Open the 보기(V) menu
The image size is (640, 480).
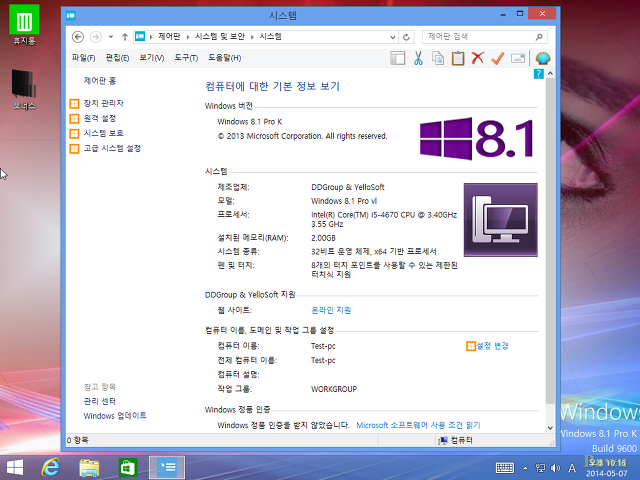click(151, 58)
